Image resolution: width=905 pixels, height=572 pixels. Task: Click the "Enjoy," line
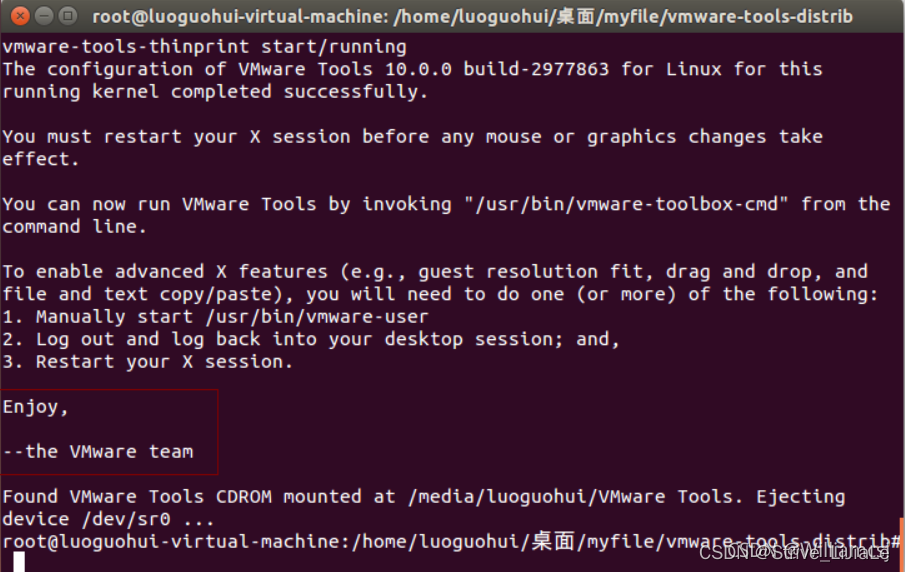(x=36, y=407)
